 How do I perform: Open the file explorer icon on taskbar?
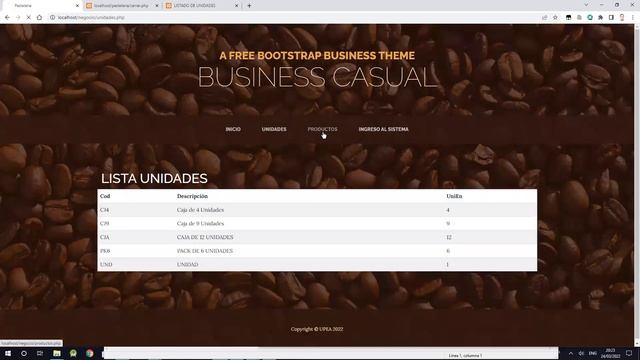57,353
